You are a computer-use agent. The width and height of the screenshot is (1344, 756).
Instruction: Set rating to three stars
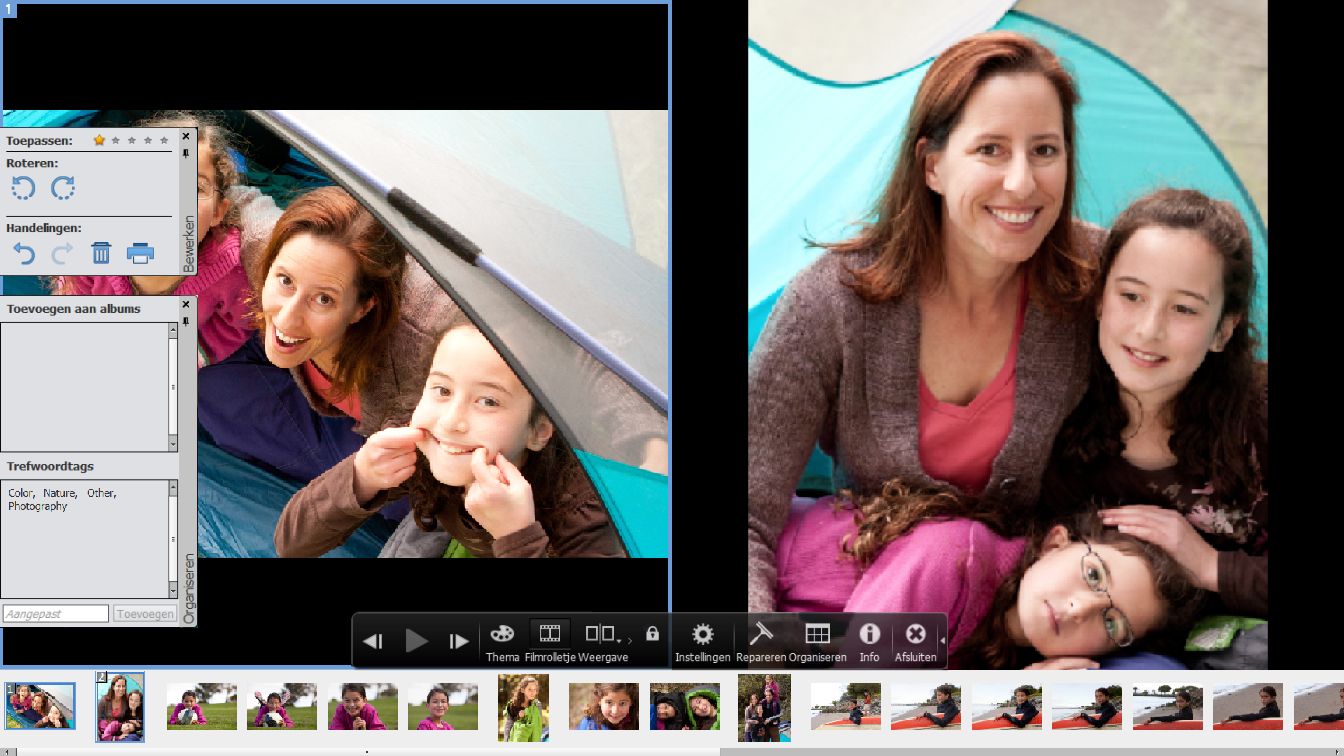[132, 140]
